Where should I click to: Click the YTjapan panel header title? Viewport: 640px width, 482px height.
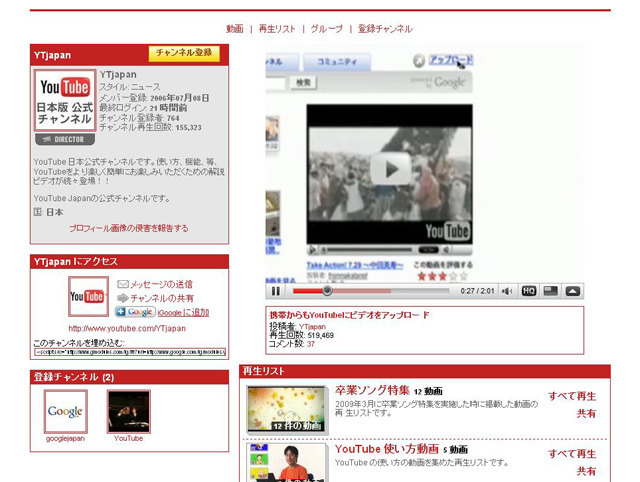point(52,55)
